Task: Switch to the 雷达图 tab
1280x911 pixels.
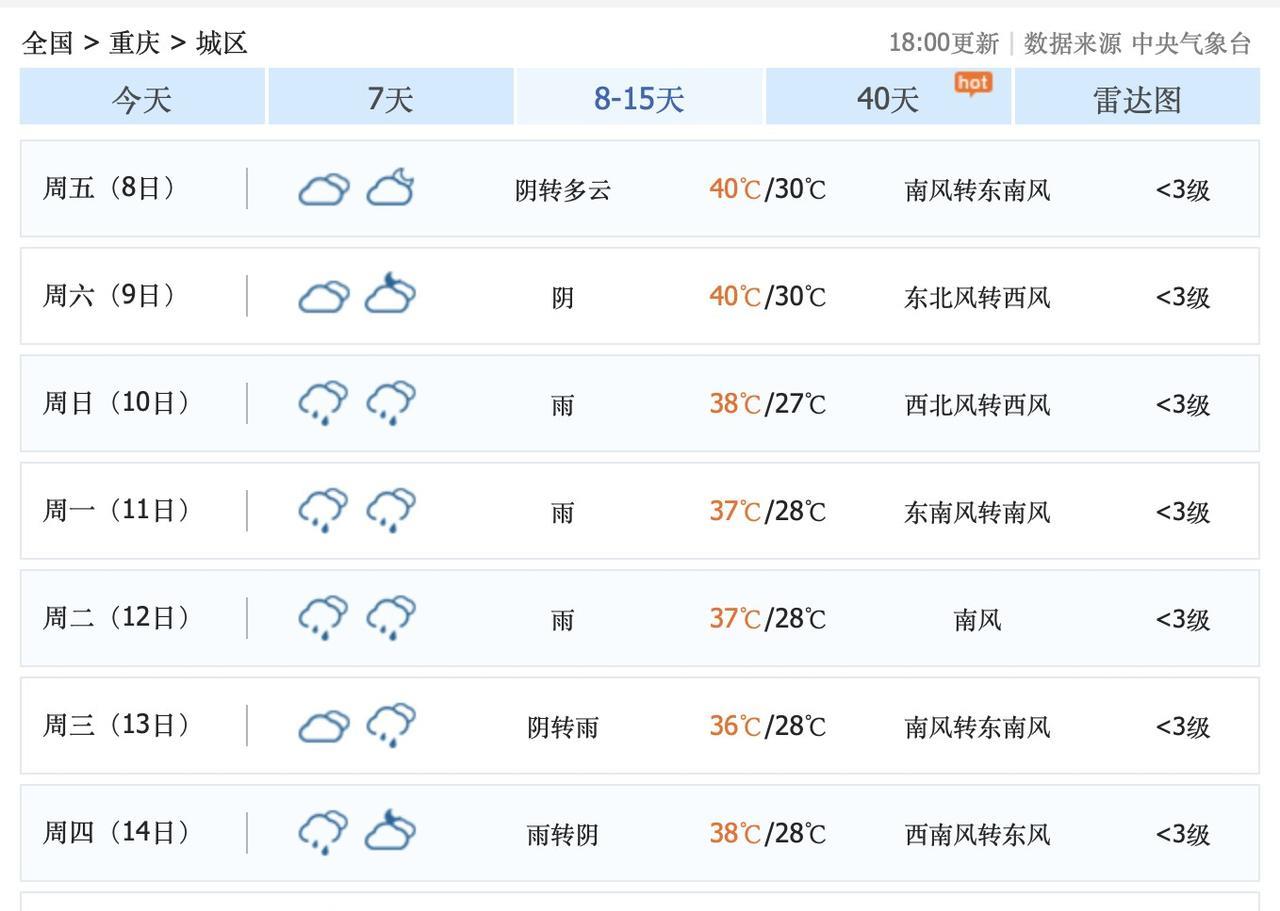Action: (x=1137, y=98)
